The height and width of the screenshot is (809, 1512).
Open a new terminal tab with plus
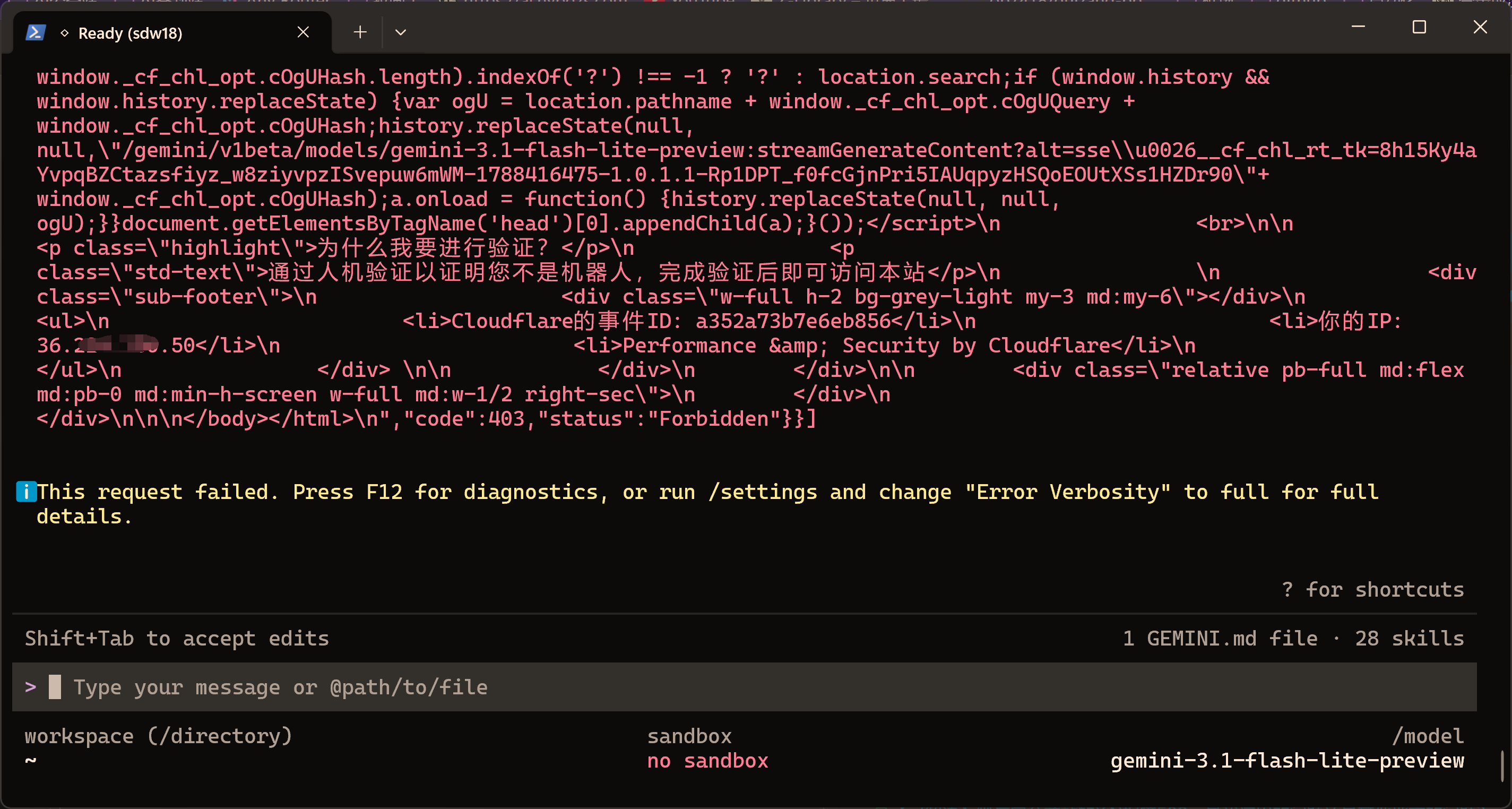(360, 32)
